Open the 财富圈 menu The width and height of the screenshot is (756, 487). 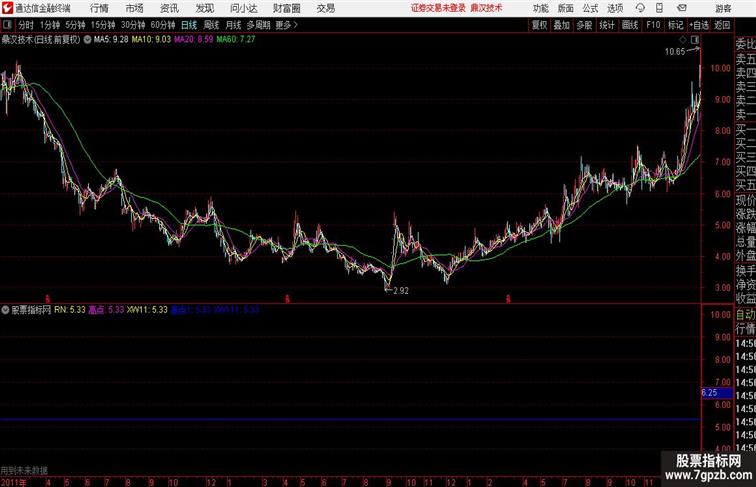pyautogui.click(x=286, y=8)
